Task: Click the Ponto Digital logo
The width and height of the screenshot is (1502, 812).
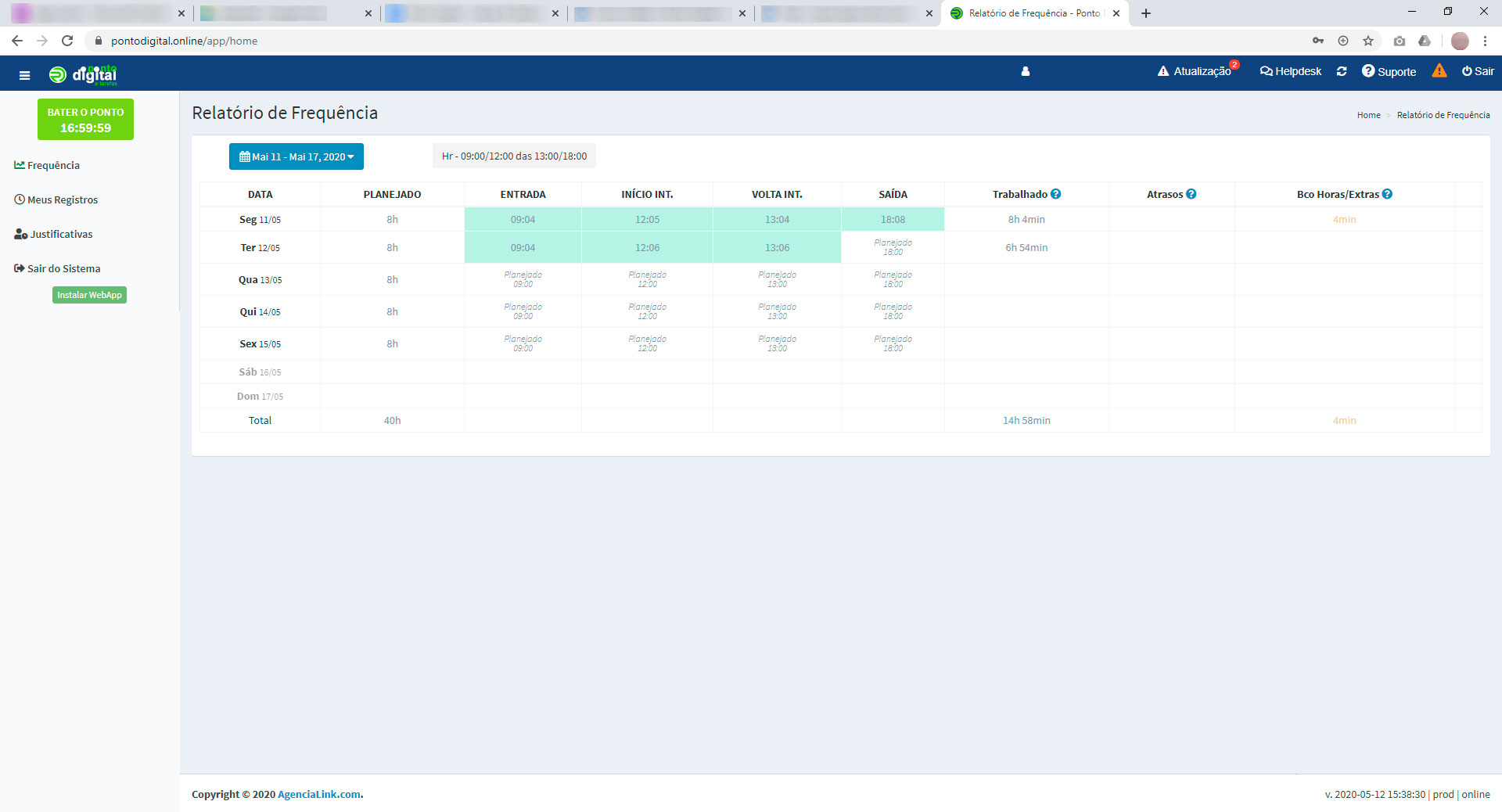Action: tap(84, 74)
